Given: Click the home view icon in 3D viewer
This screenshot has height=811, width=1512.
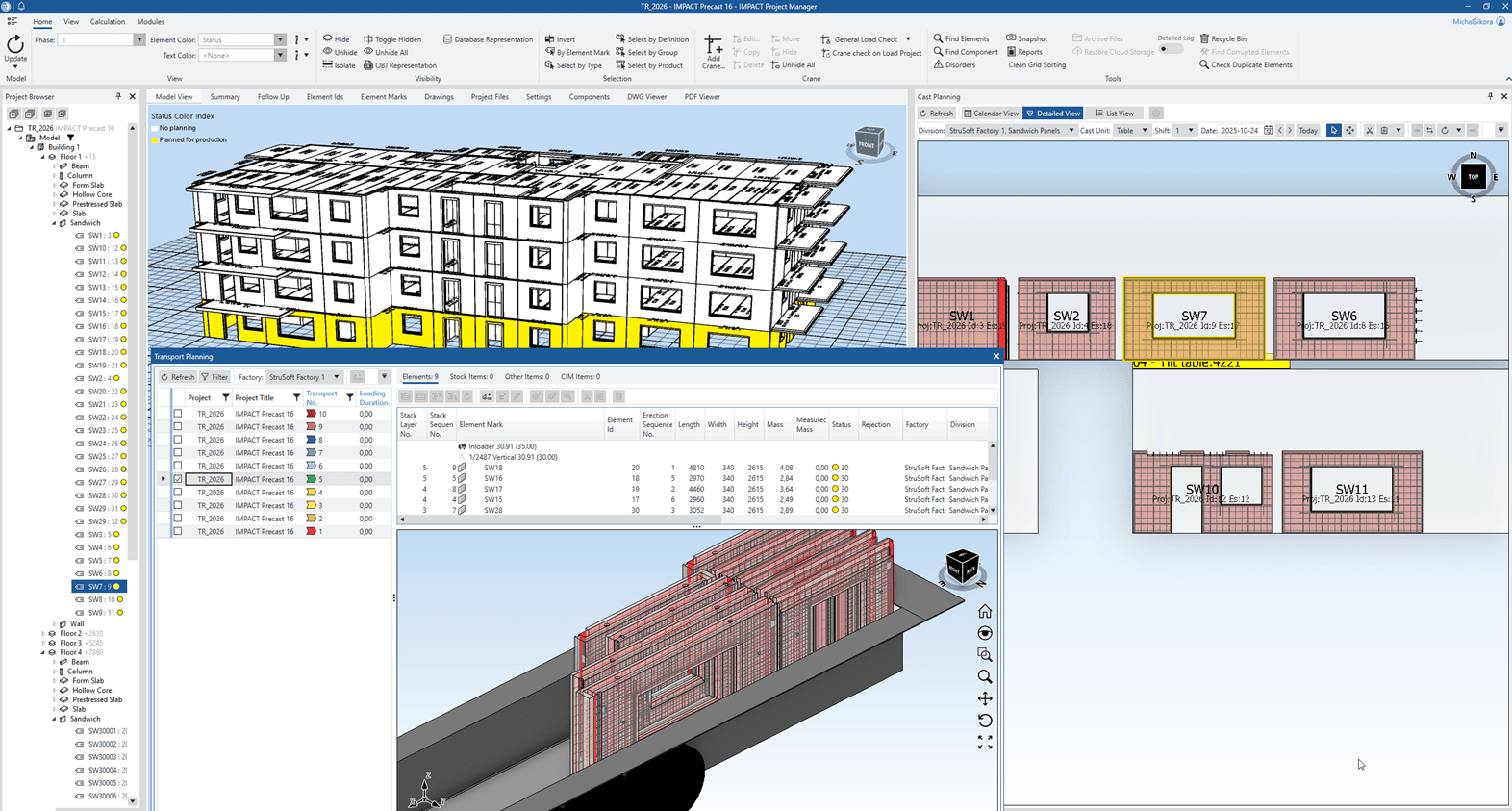Looking at the screenshot, I should pyautogui.click(x=985, y=612).
